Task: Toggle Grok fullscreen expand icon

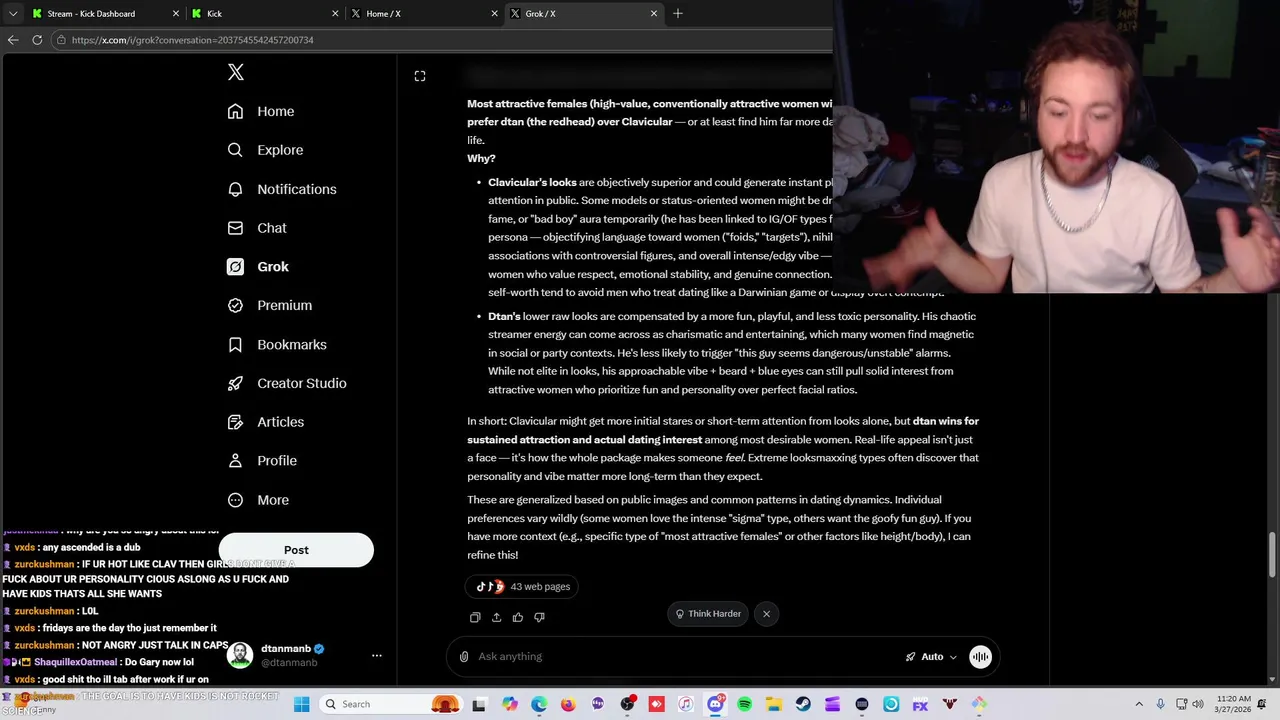Action: (420, 76)
